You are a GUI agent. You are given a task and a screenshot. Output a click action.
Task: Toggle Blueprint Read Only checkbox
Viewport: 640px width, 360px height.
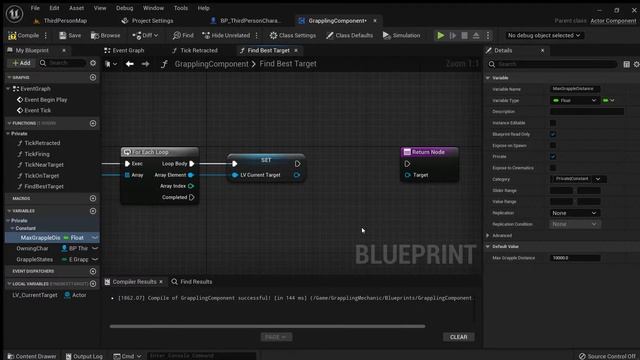pyautogui.click(x=553, y=134)
